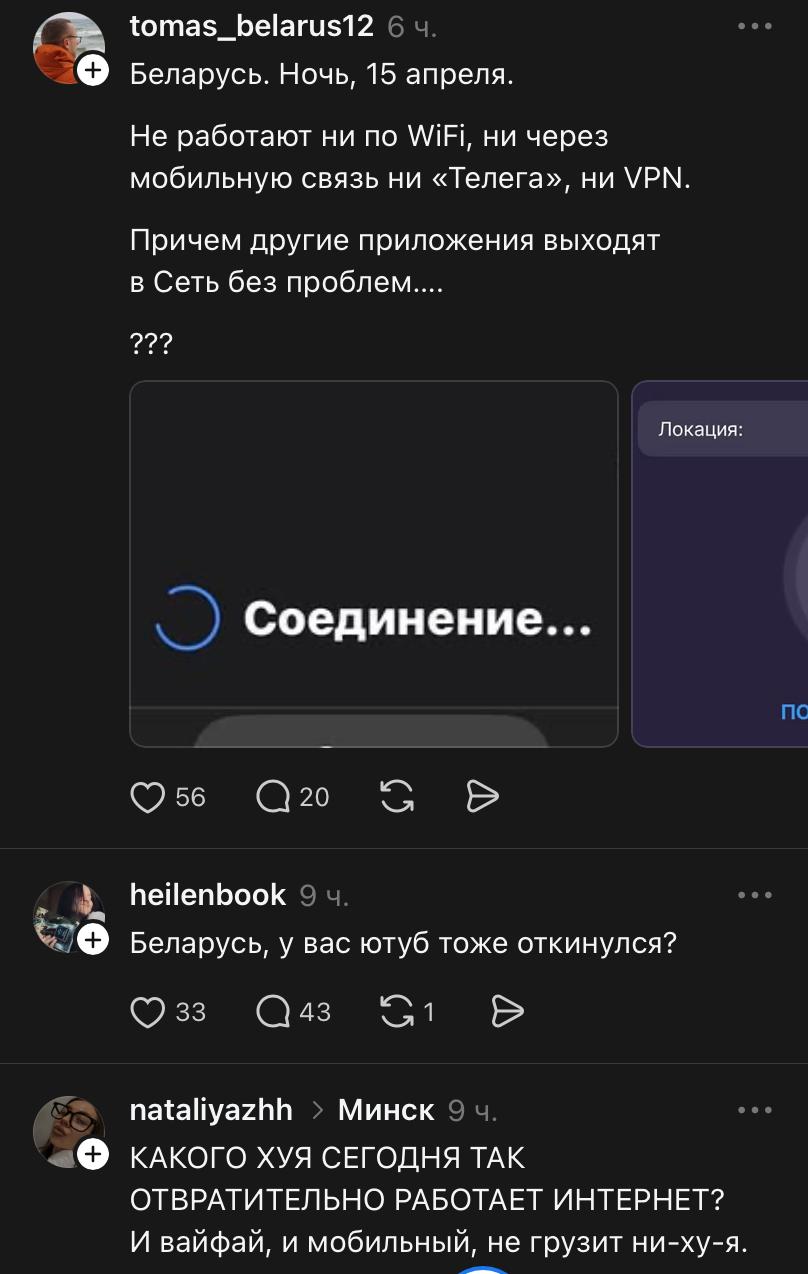Follow heilenbook via avatar plus badge

point(93,940)
